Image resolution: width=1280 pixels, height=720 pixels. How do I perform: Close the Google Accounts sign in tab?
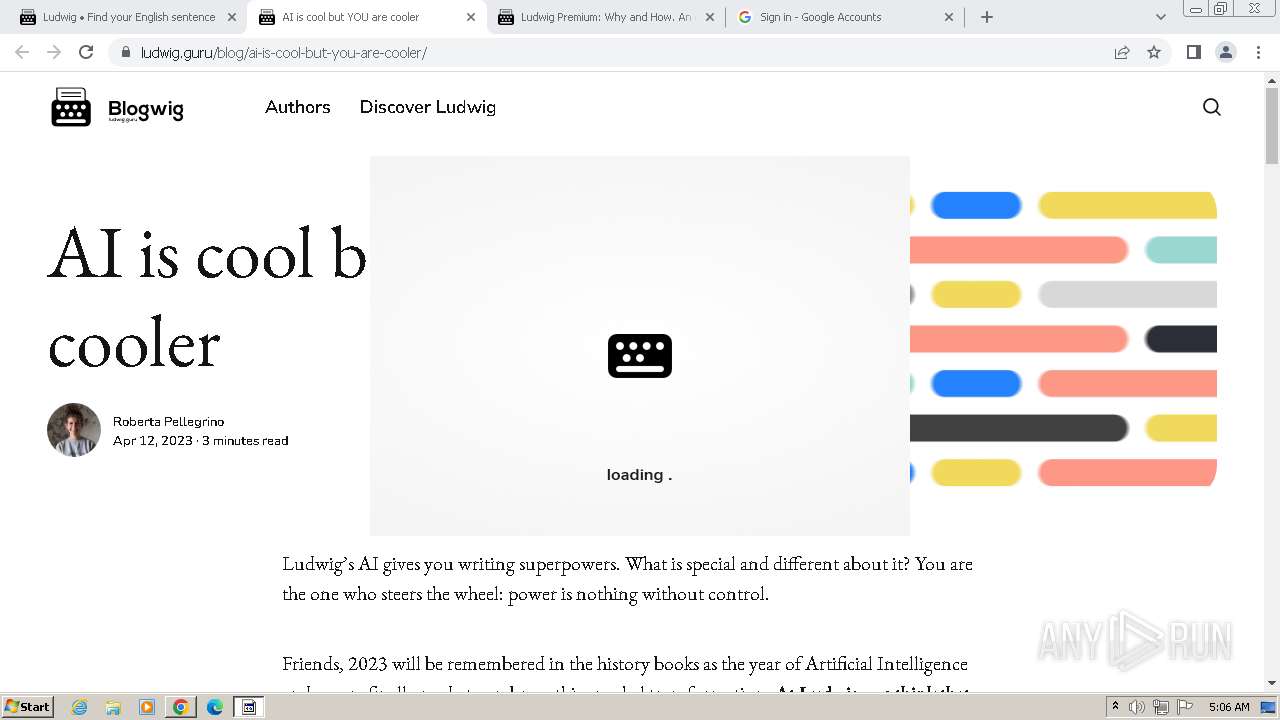click(x=949, y=17)
